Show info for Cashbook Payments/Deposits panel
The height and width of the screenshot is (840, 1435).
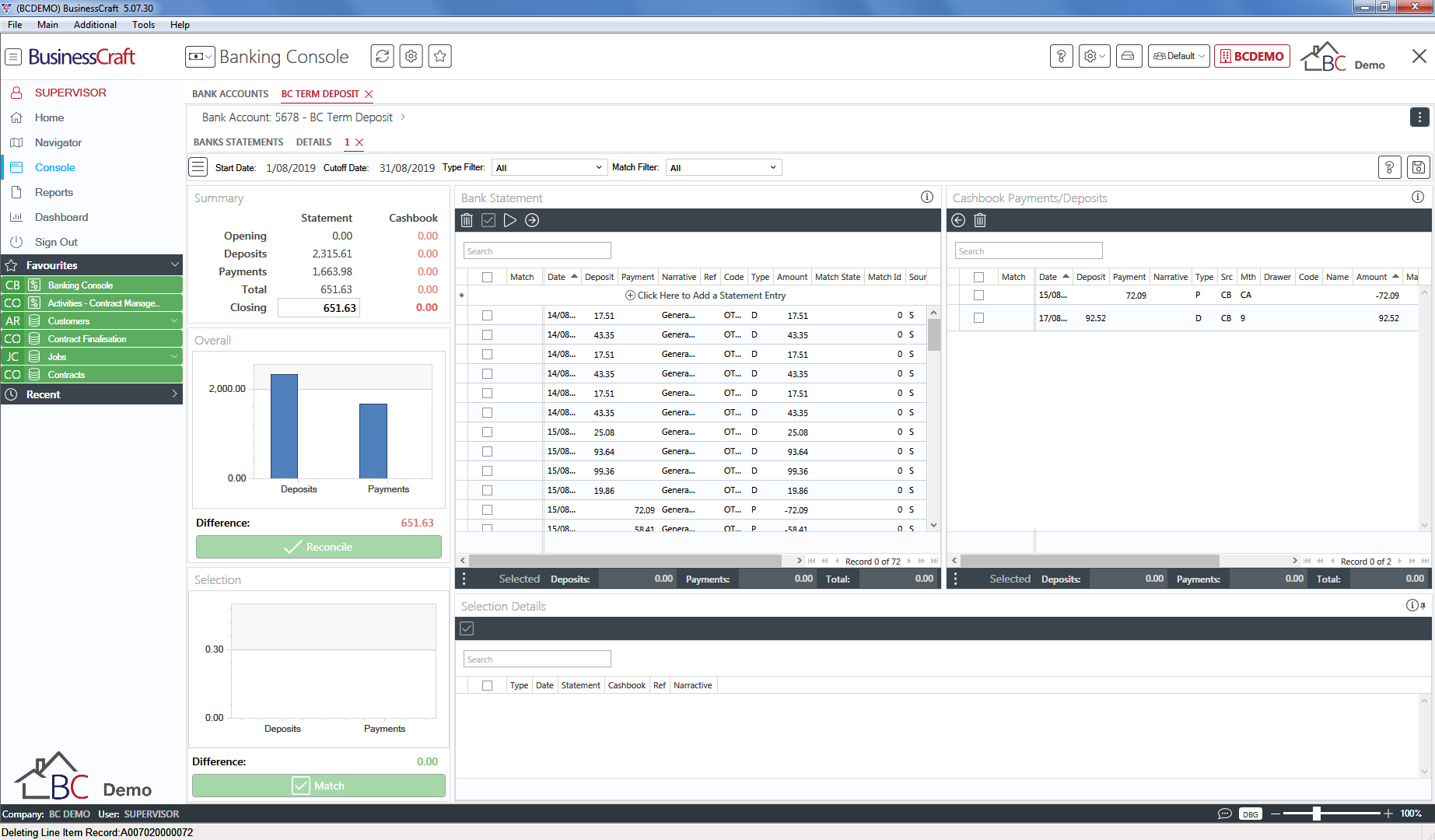(1418, 197)
